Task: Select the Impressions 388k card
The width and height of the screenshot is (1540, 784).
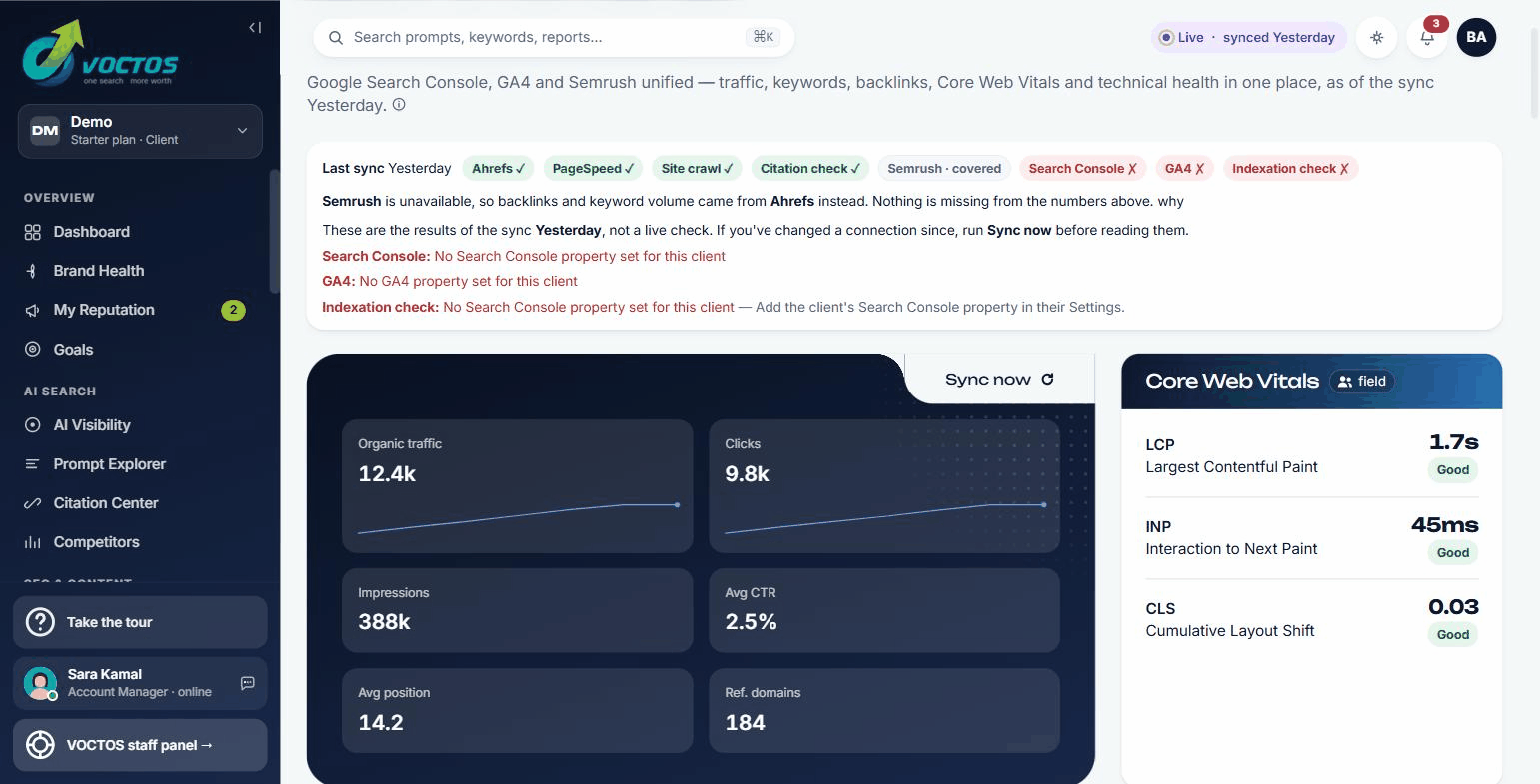Action: [518, 610]
